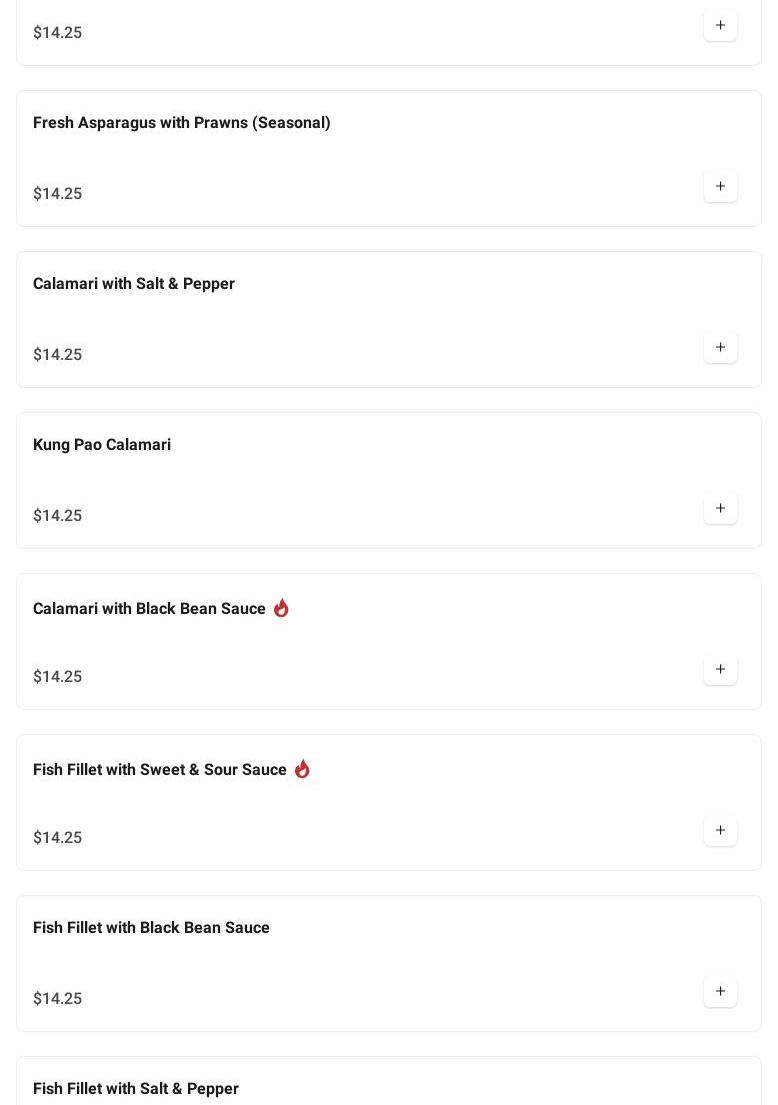The width and height of the screenshot is (778, 1105).
Task: Click spicy flame icon on Calamari Black Bean
Action: point(281,607)
